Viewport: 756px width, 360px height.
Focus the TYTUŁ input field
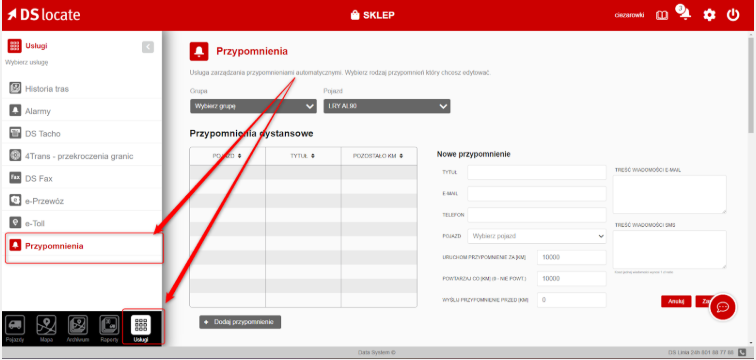537,172
